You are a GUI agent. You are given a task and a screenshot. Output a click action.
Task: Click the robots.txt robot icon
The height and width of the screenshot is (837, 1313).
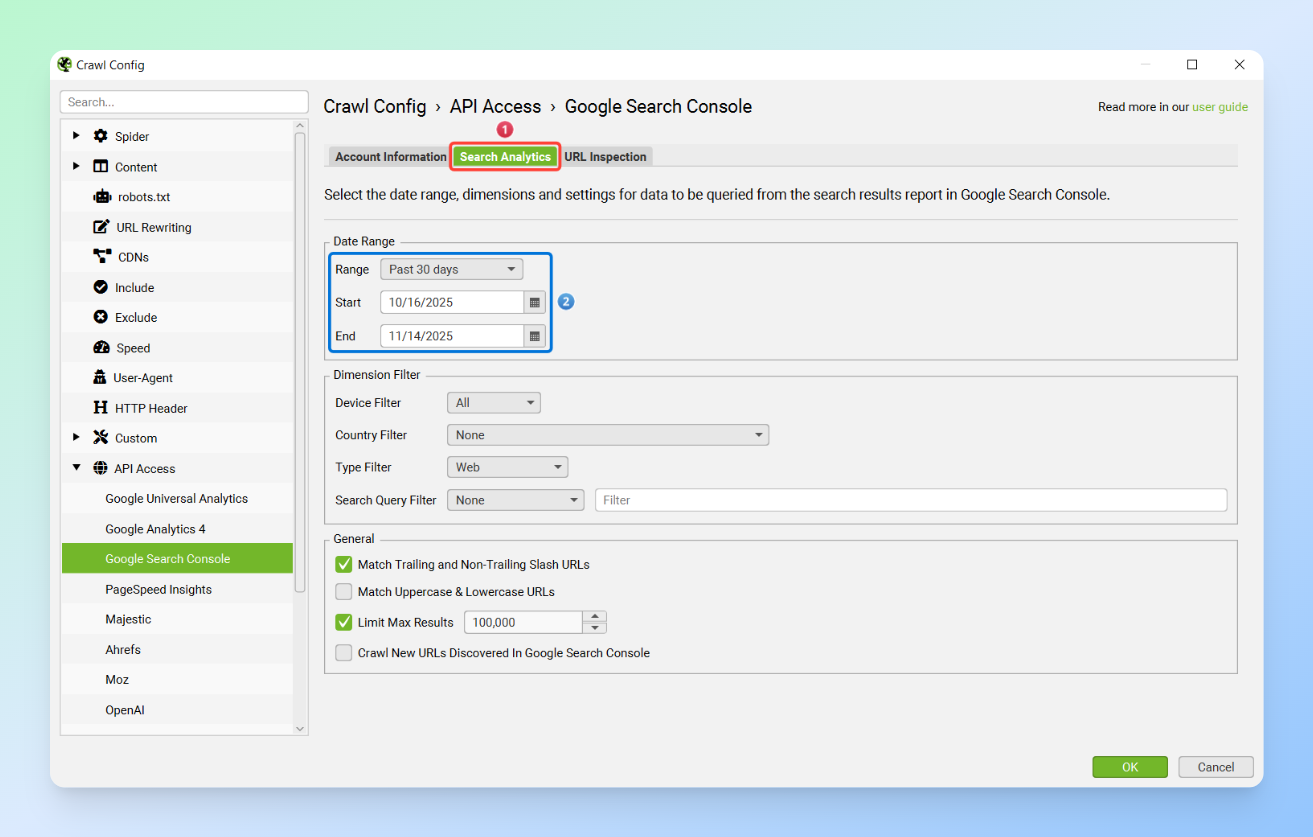(101, 197)
